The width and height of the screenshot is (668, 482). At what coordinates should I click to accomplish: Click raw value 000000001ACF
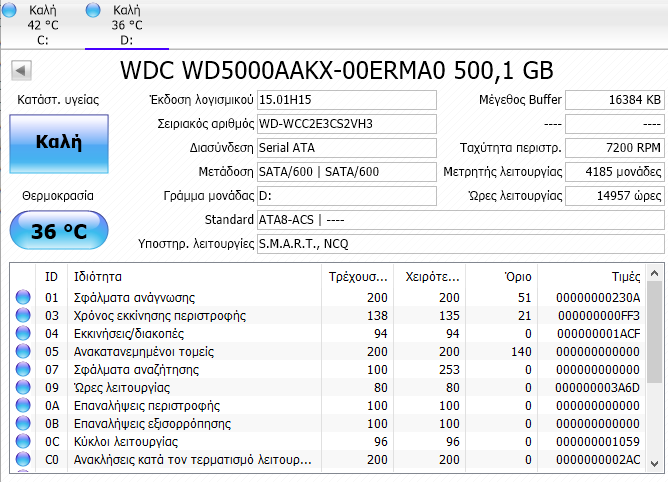tap(599, 333)
